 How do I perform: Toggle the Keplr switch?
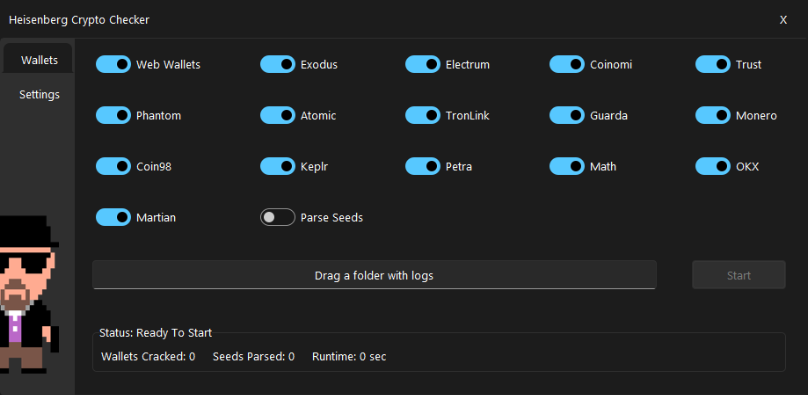pos(278,166)
